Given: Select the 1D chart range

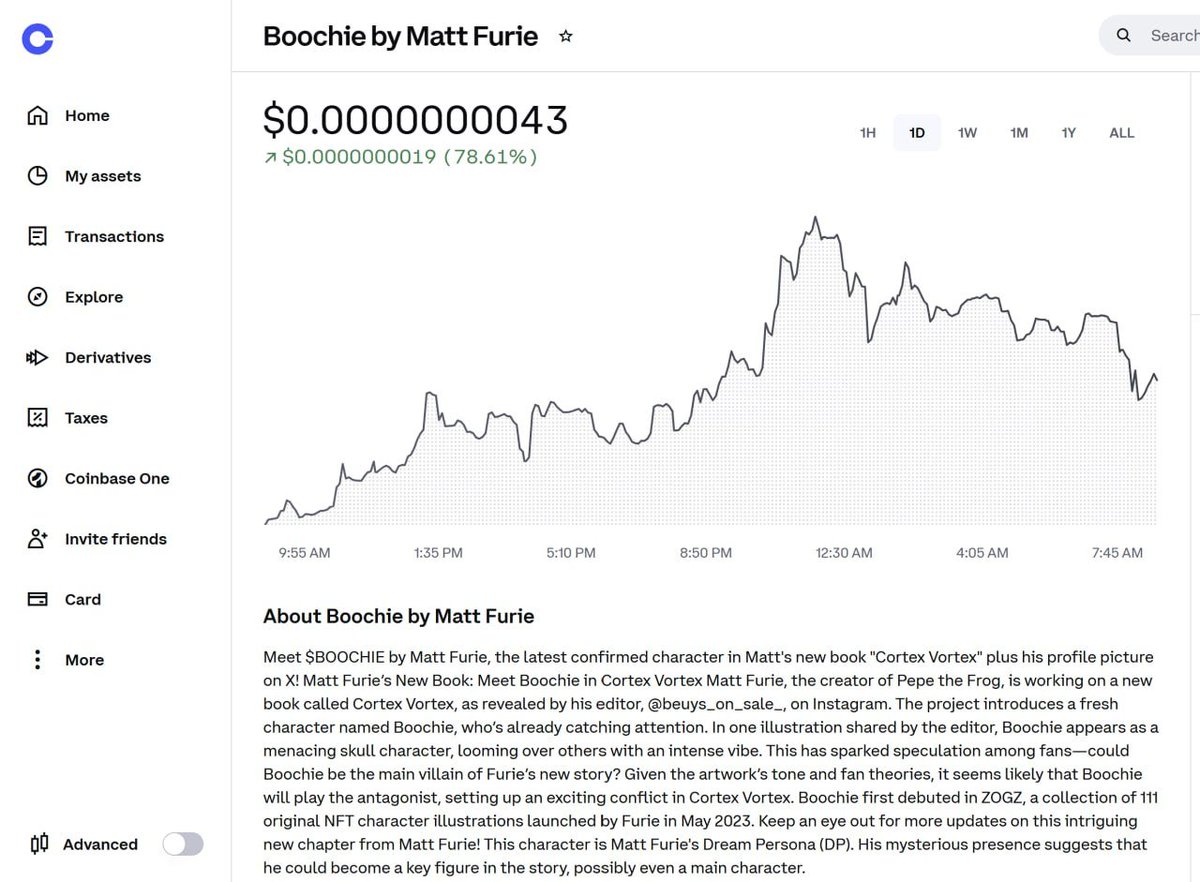Looking at the screenshot, I should 917,133.
